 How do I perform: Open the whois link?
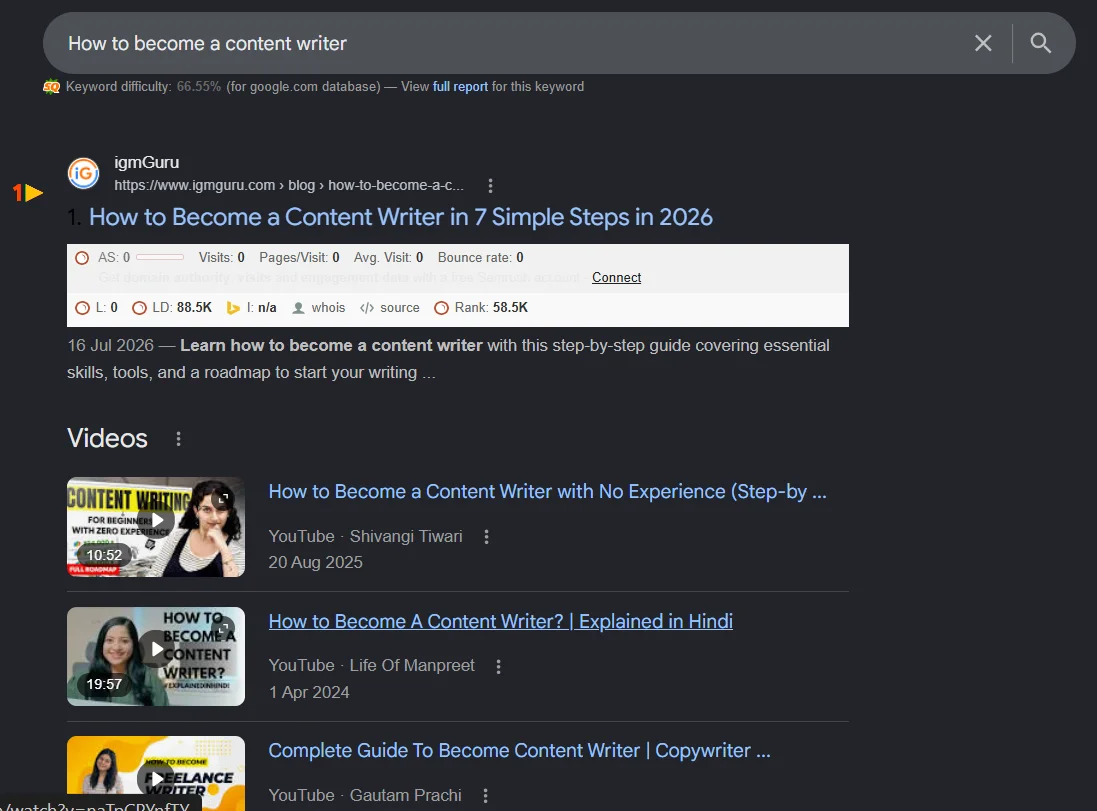click(328, 308)
